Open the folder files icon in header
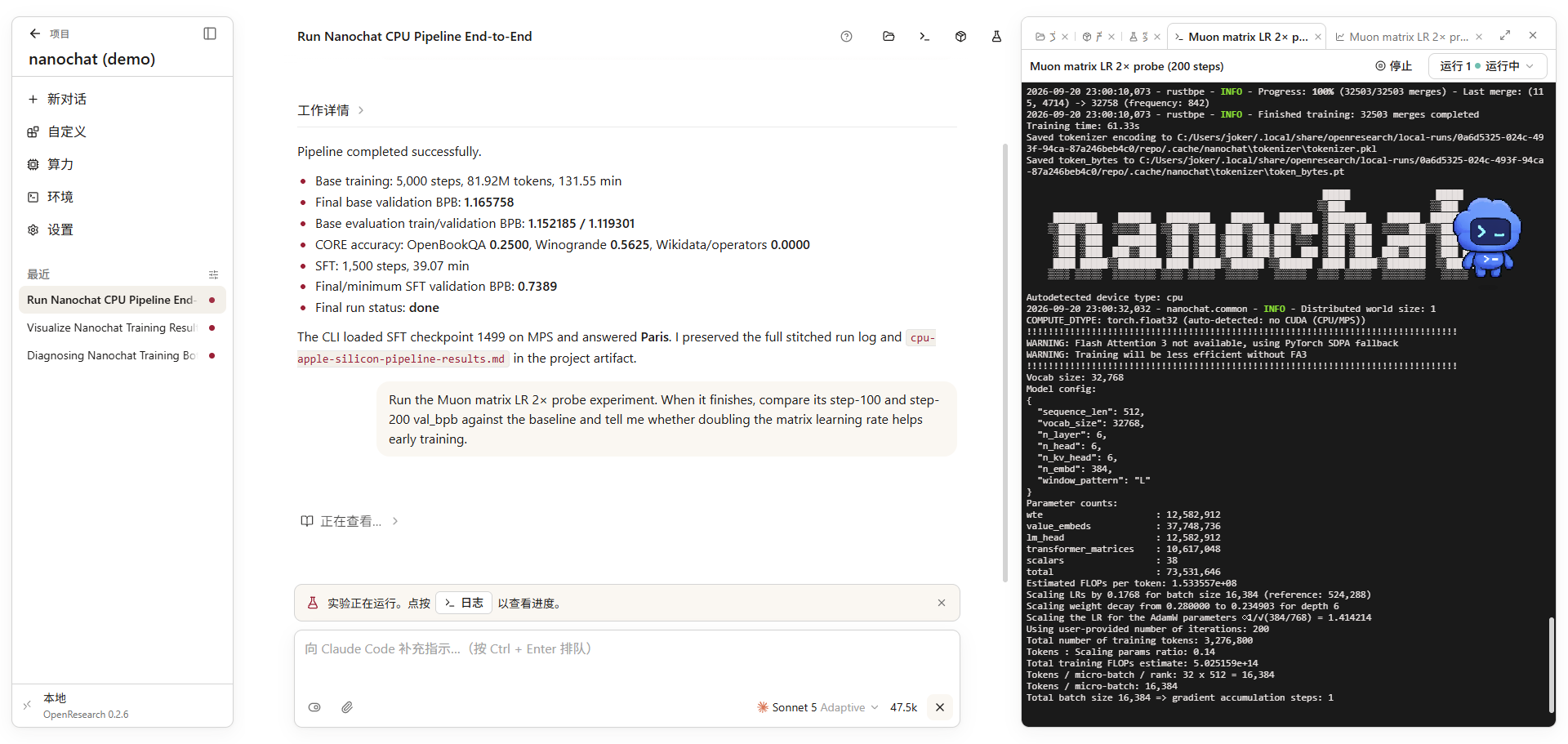The image size is (1568, 744). tap(889, 36)
